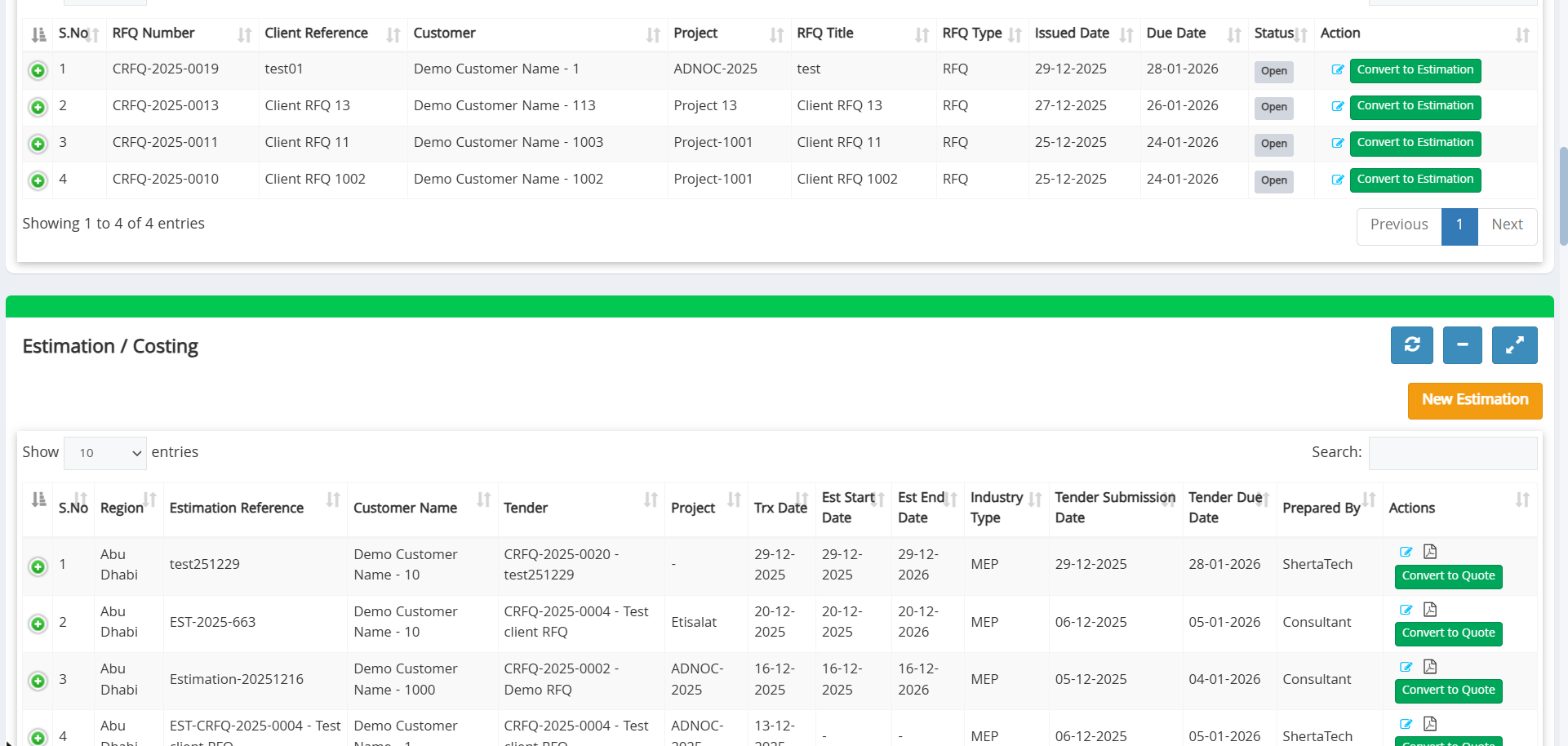
Task: Sort estimations by Estimation Reference
Action: point(255,508)
